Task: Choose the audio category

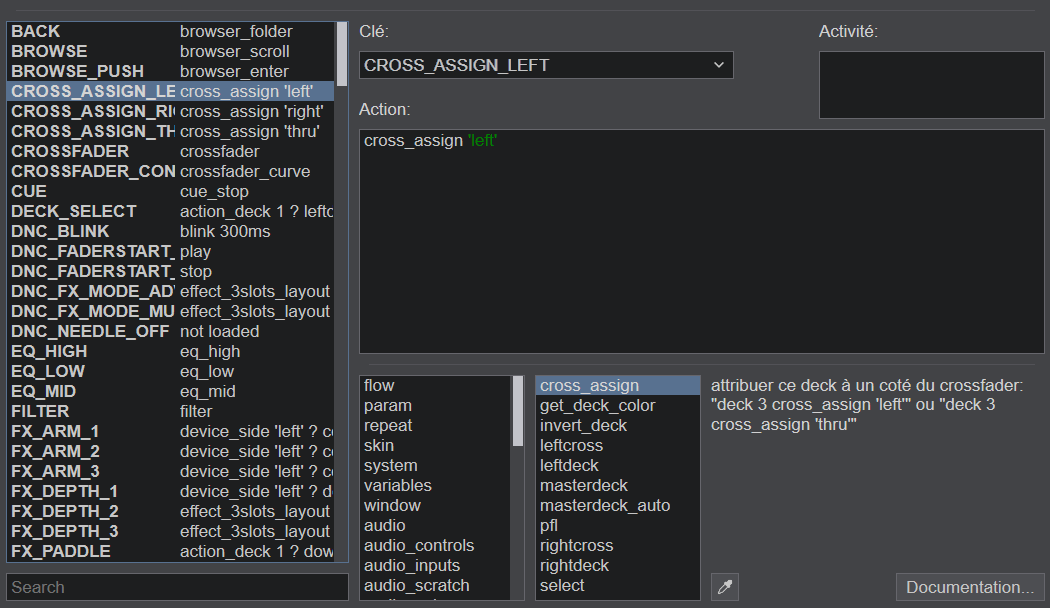Action: 435,526
